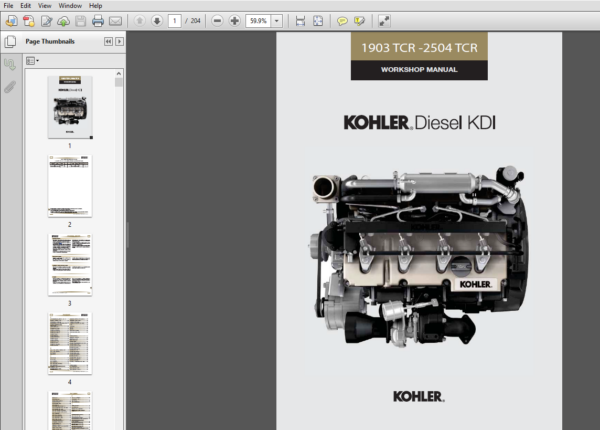Viewport: 600px width, 430px height.
Task: Select page 3 thumbnail
Action: [x=70, y=265]
